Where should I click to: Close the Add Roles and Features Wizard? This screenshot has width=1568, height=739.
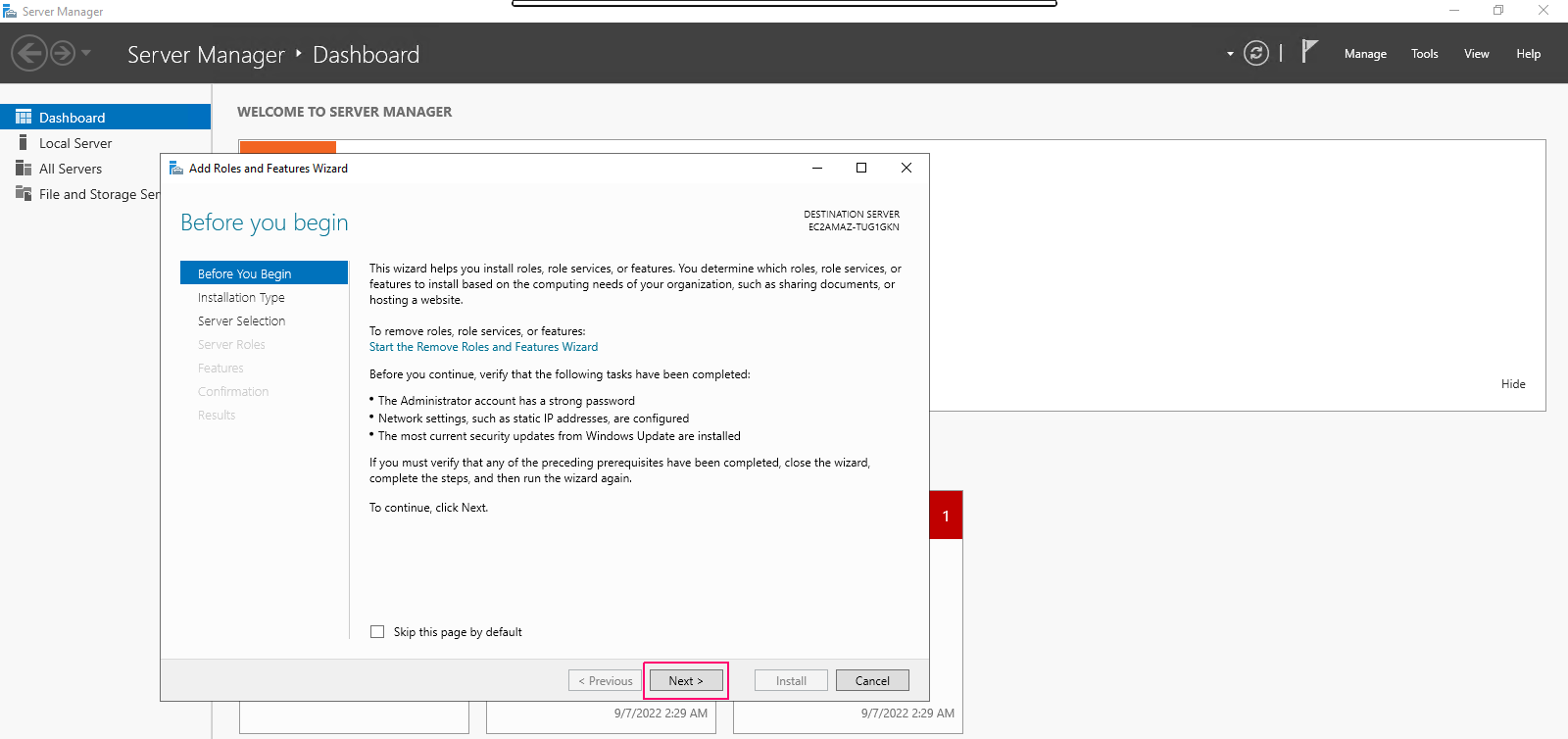[x=906, y=168]
